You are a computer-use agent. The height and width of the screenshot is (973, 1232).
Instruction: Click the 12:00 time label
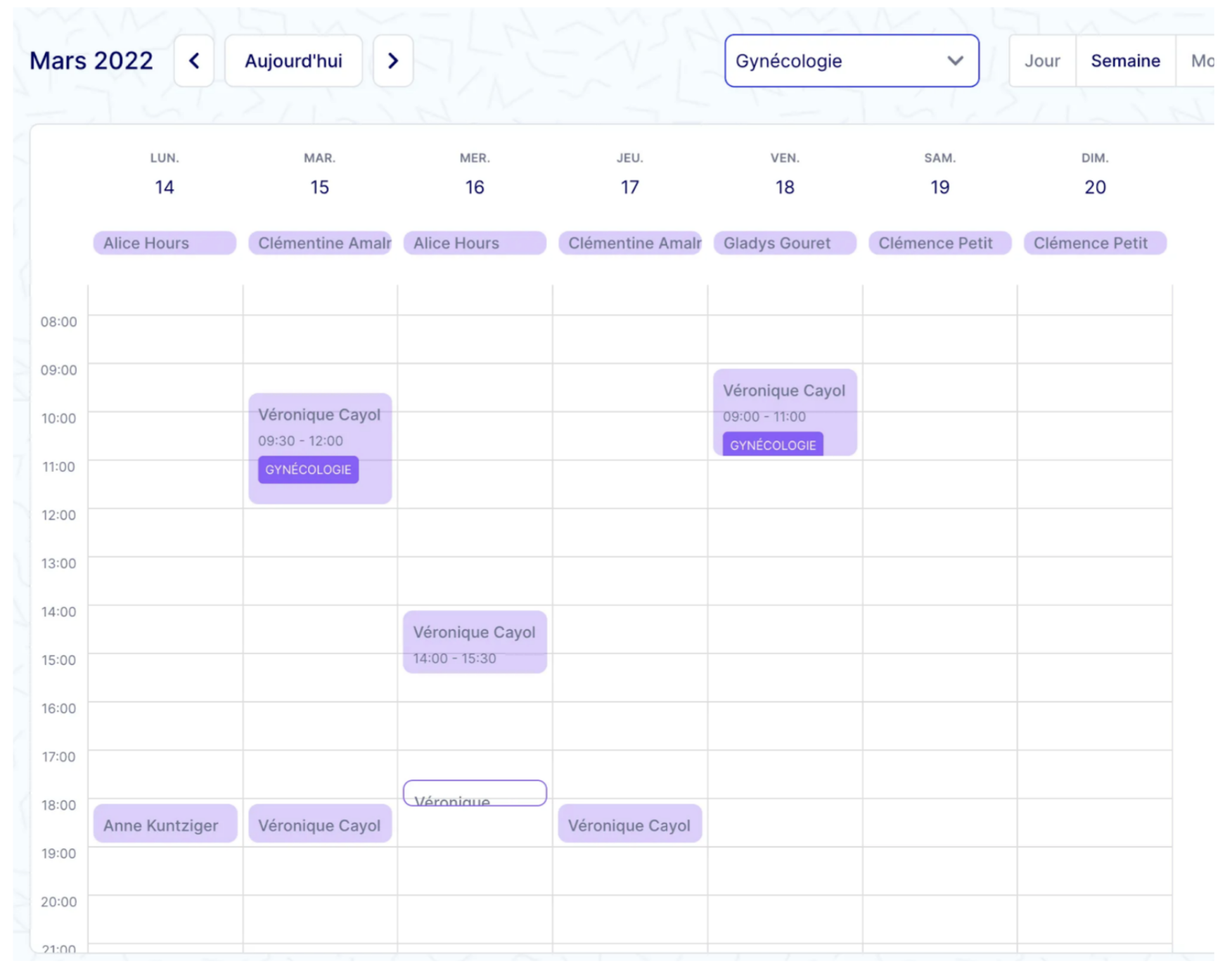coord(59,515)
